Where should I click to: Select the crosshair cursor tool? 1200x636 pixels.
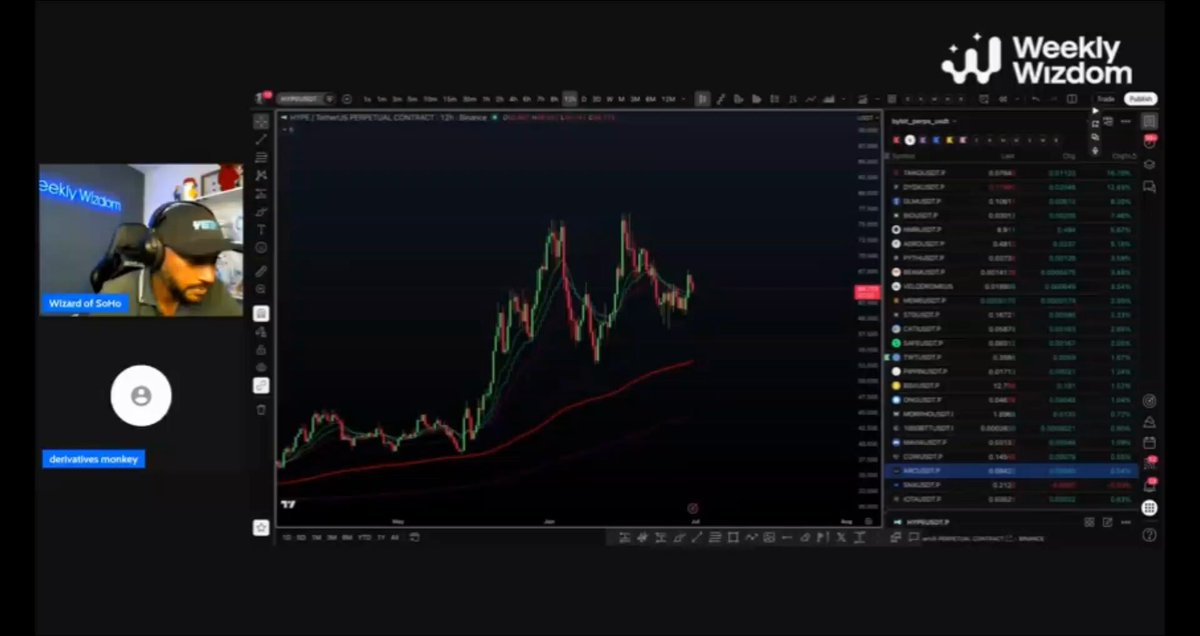tap(261, 121)
